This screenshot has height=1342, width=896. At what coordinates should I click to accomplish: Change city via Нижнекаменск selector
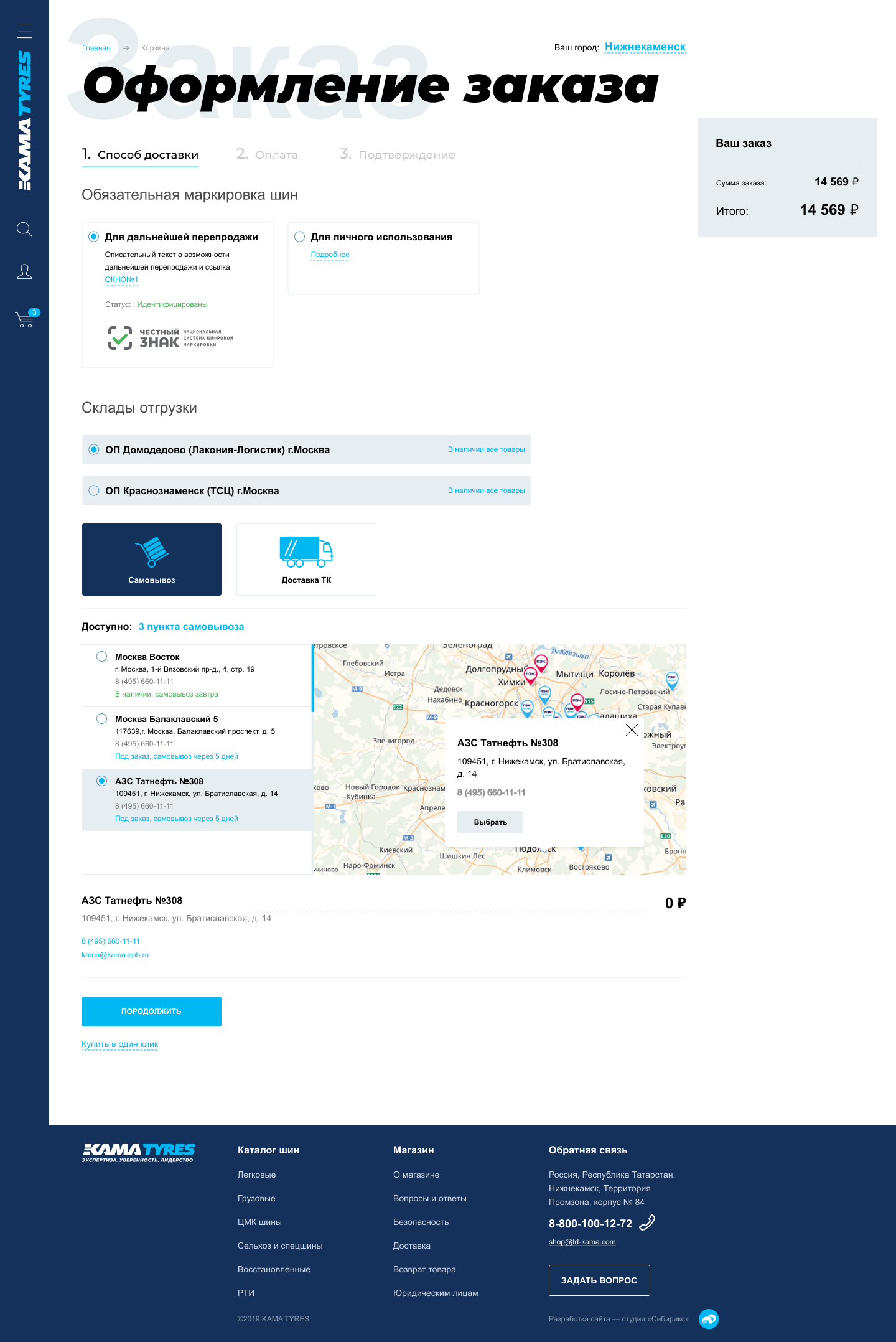(645, 47)
